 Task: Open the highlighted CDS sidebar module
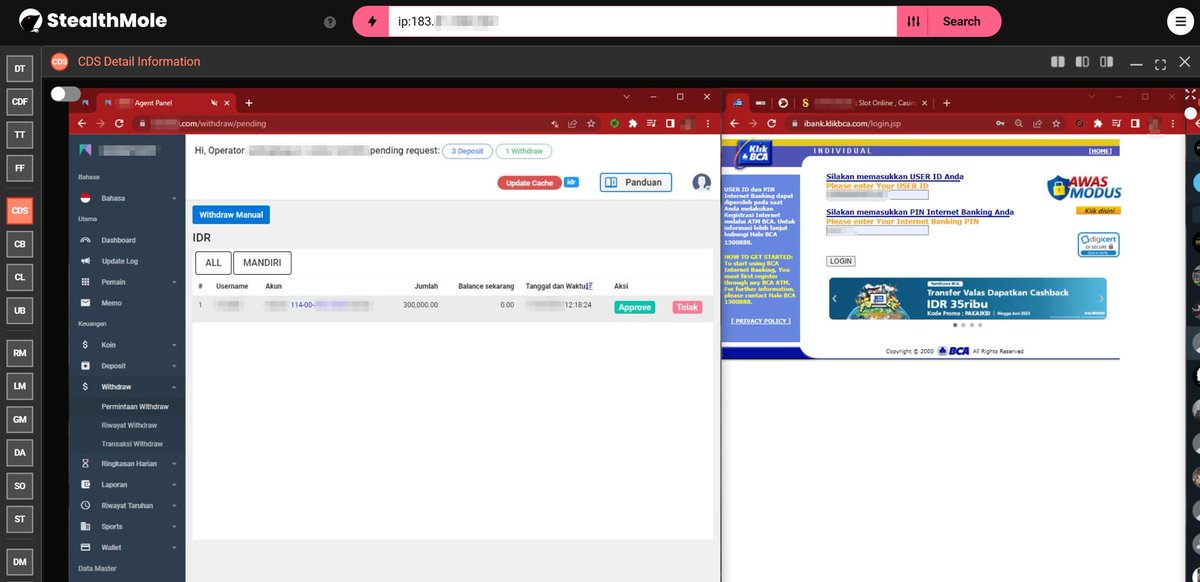[x=20, y=211]
